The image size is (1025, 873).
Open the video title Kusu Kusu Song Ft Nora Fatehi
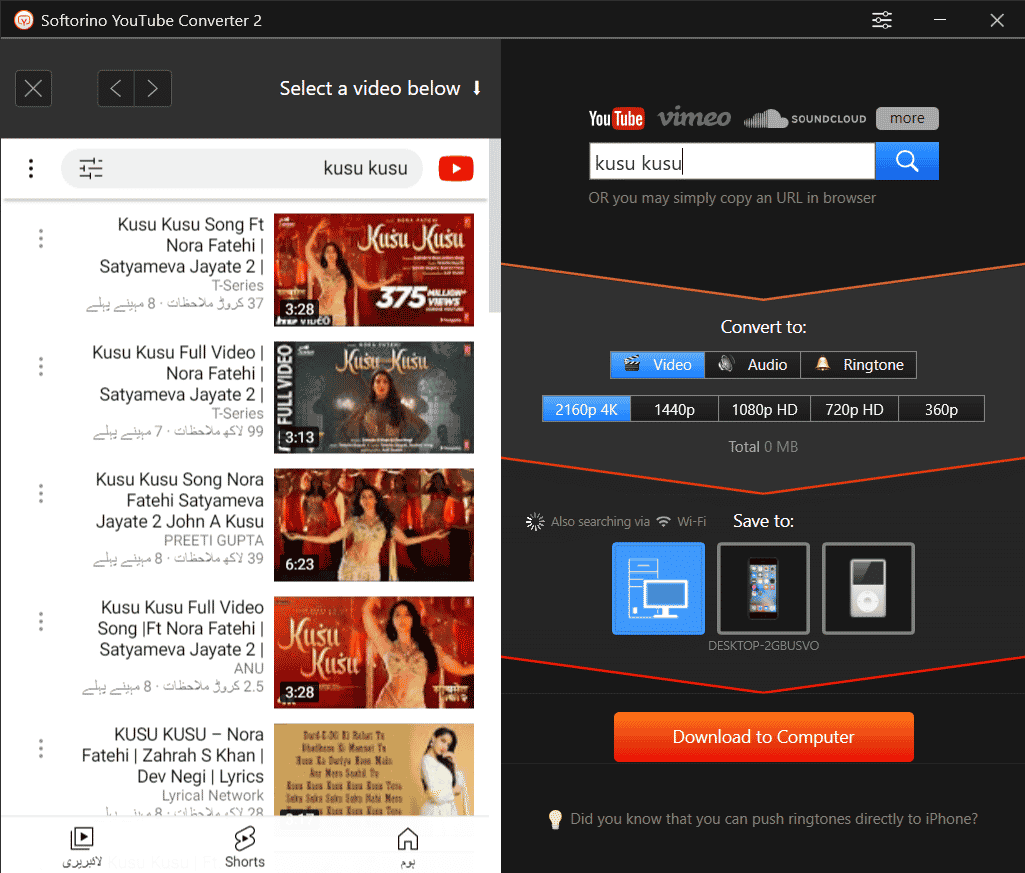182,245
